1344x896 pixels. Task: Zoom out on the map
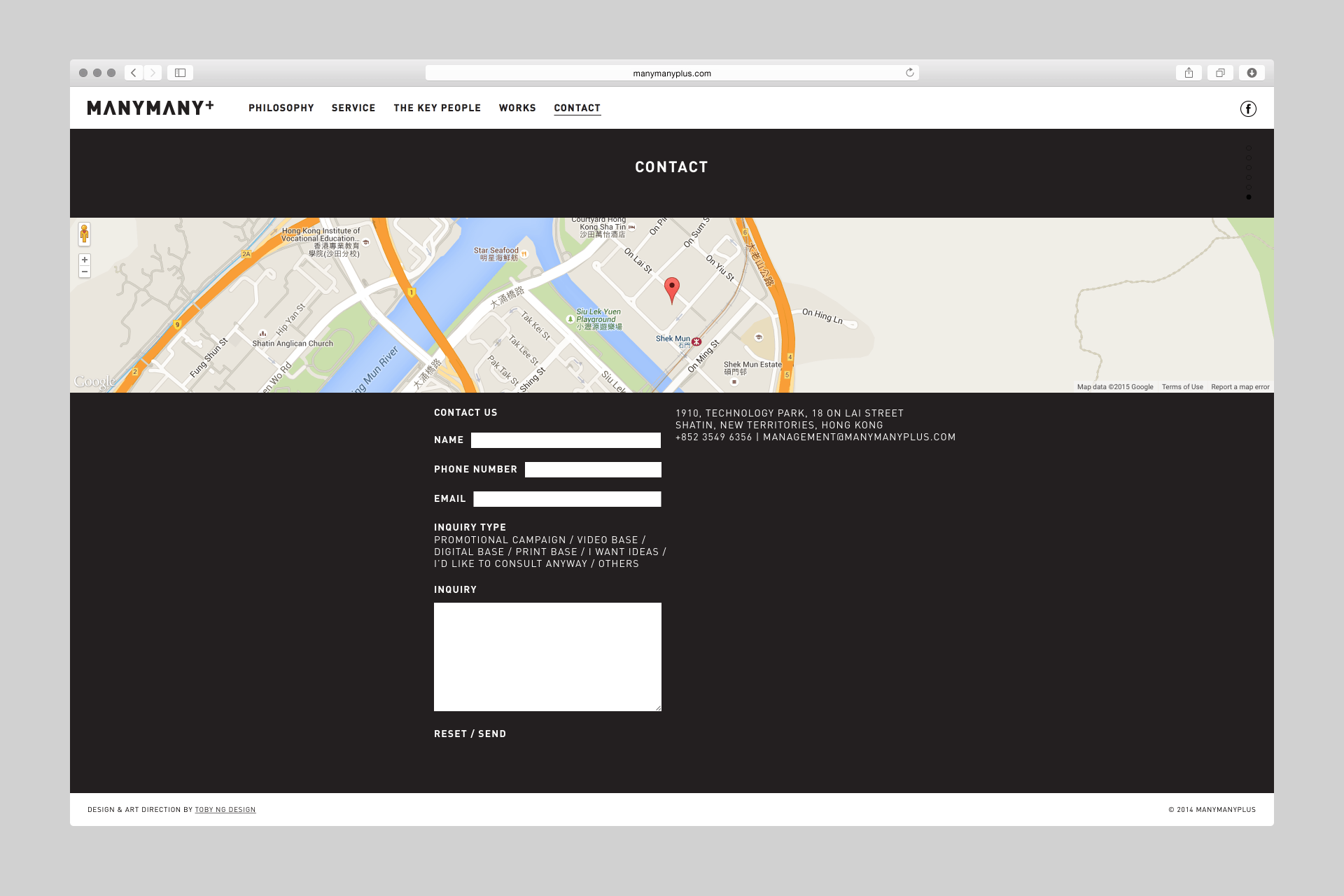pos(85,272)
